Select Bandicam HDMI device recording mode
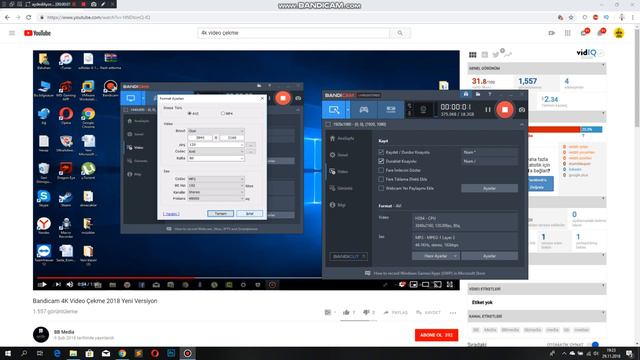Screen dimensions: 640x360 [x=391, y=109]
